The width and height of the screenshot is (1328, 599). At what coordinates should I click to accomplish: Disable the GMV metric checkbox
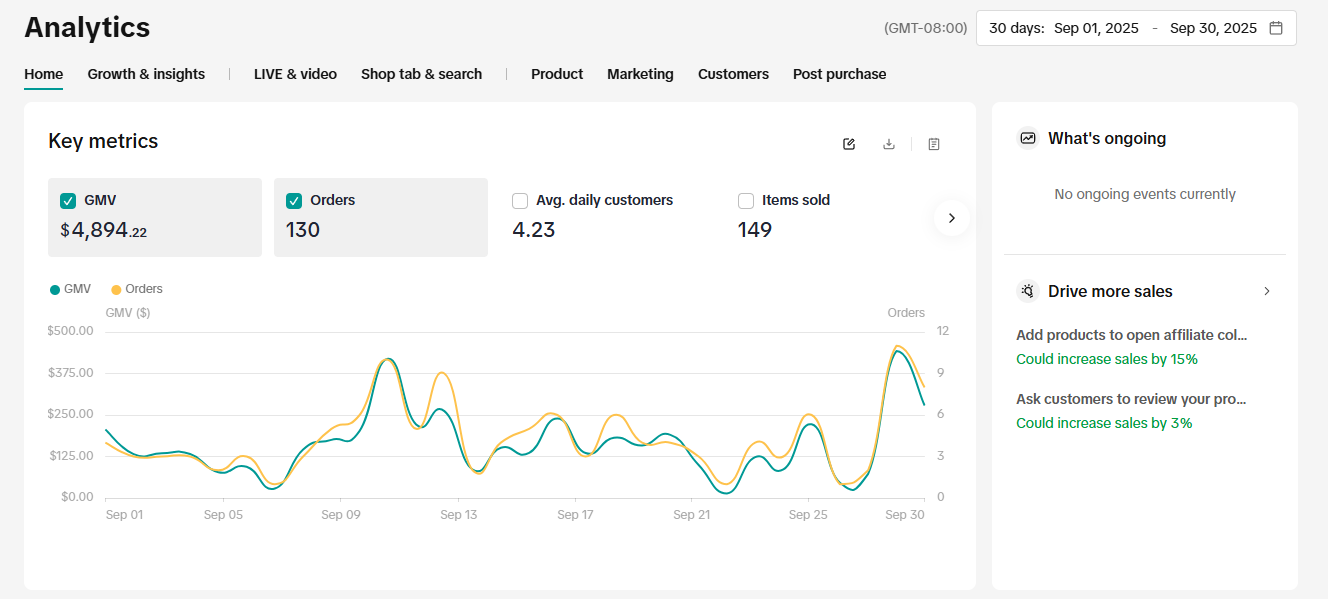[x=67, y=200]
